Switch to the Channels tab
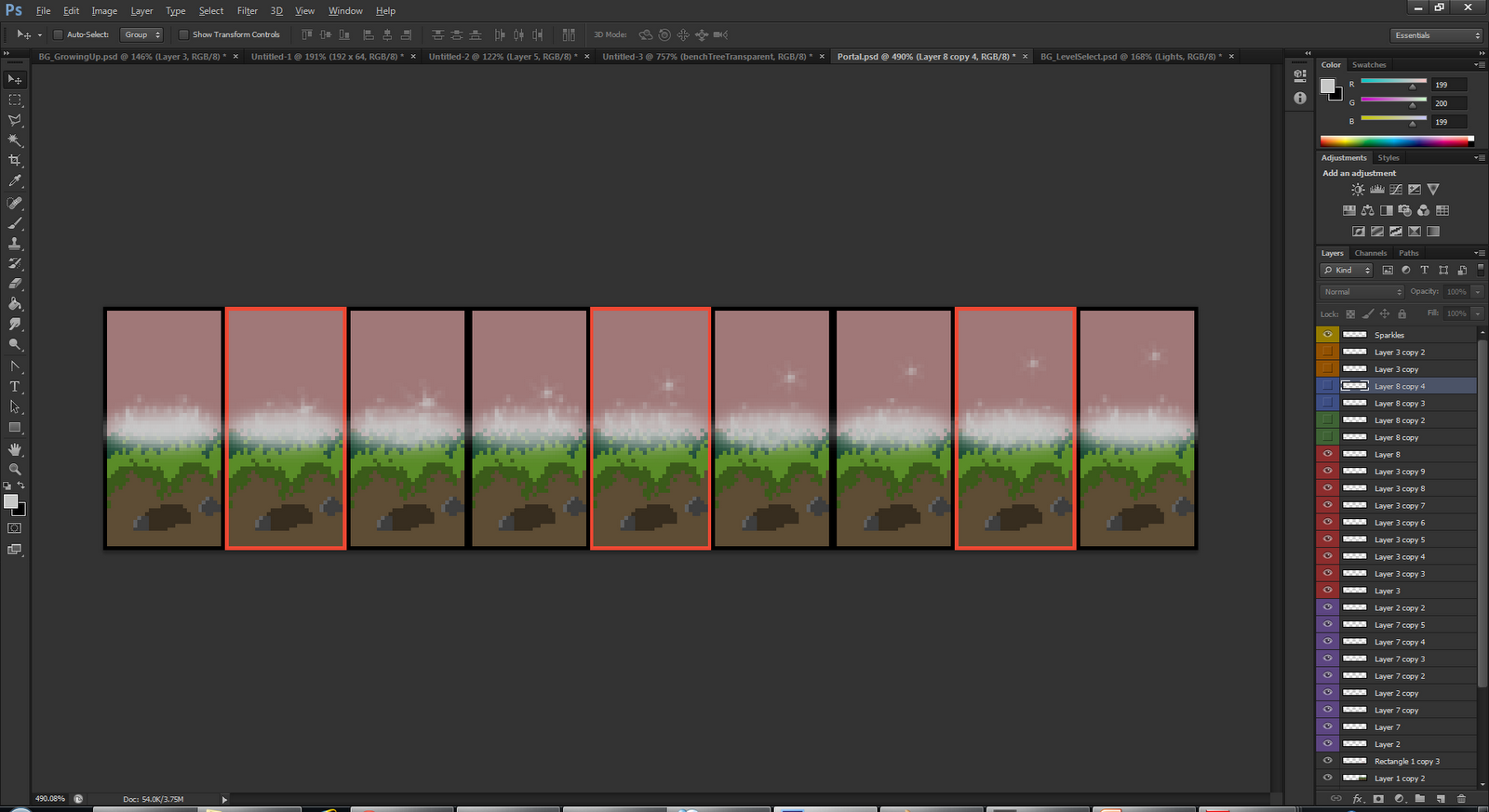Image resolution: width=1489 pixels, height=812 pixels. click(1370, 253)
